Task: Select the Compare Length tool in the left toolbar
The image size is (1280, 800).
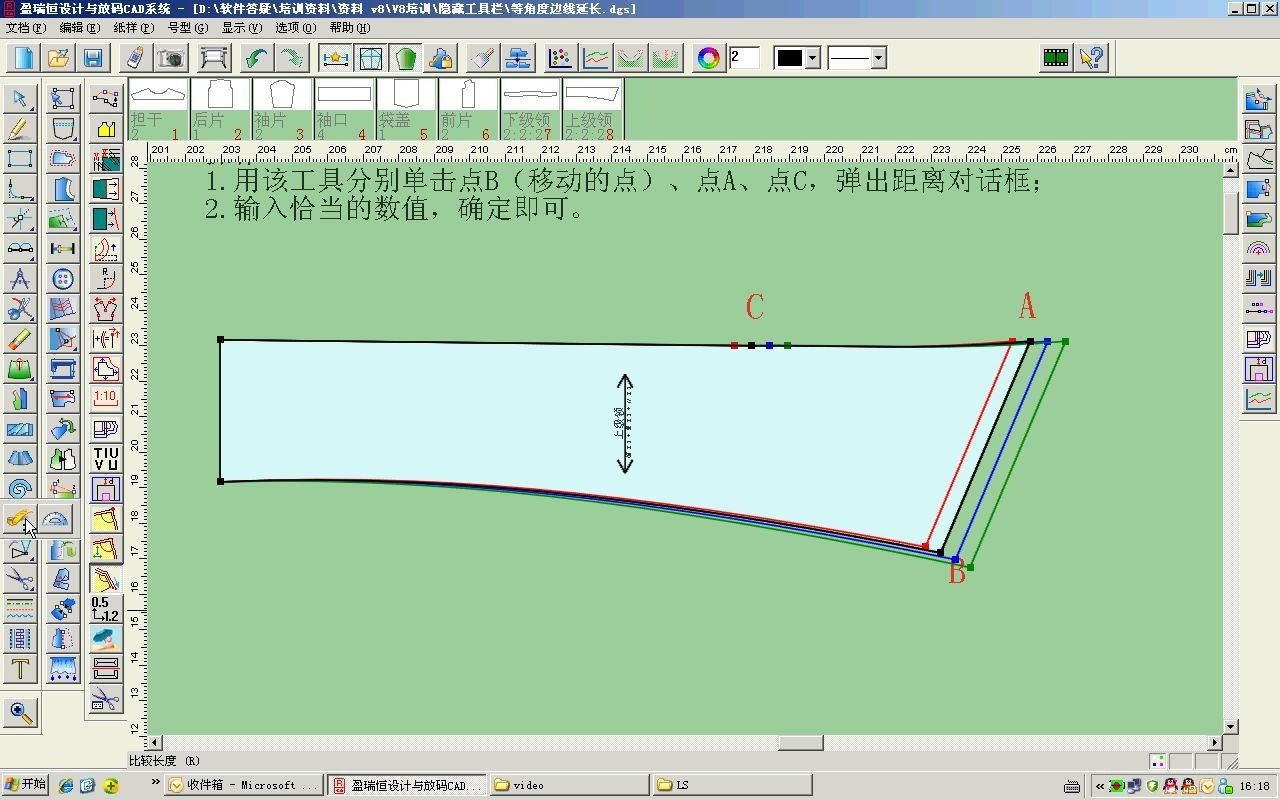Action: (22, 518)
